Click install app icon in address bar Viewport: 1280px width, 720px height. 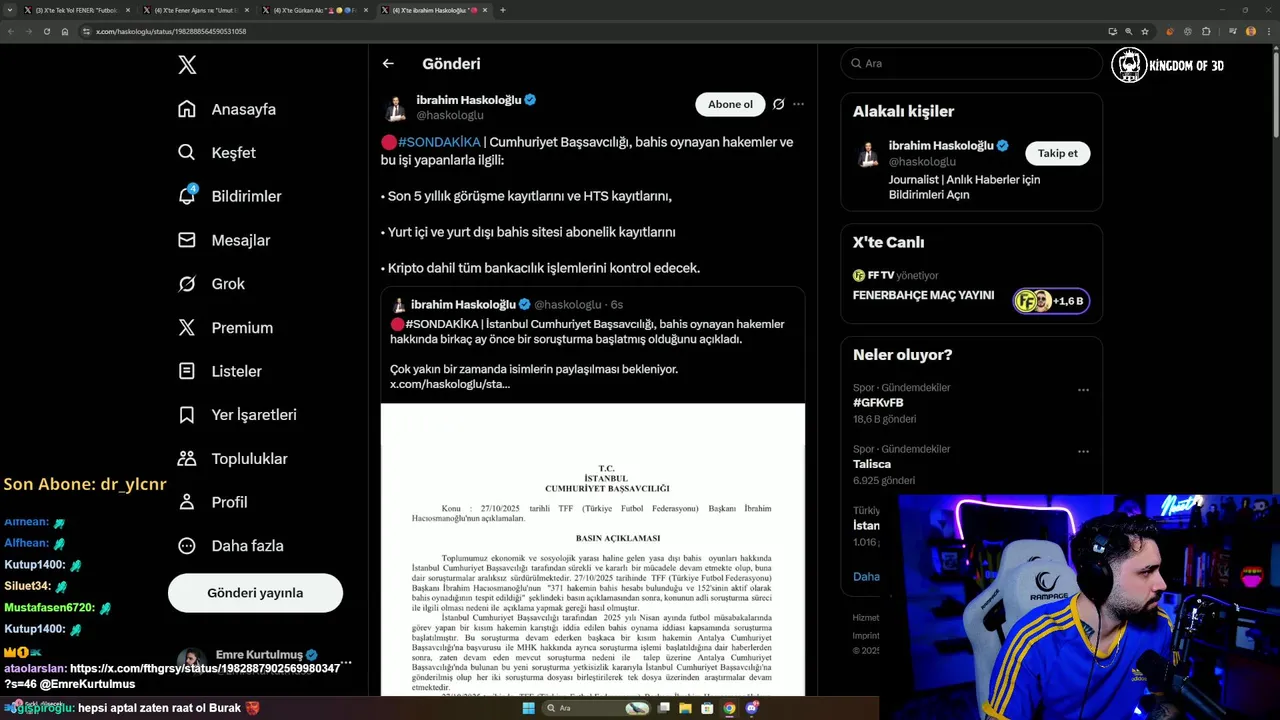pyautogui.click(x=1112, y=31)
